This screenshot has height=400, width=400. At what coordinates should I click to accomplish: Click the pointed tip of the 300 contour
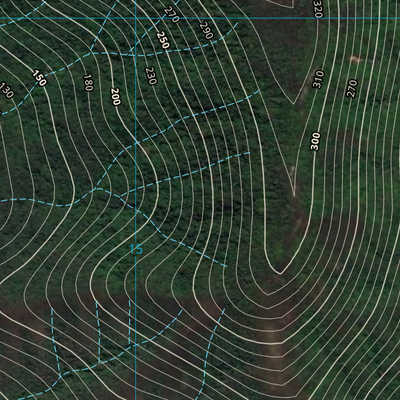(281, 273)
